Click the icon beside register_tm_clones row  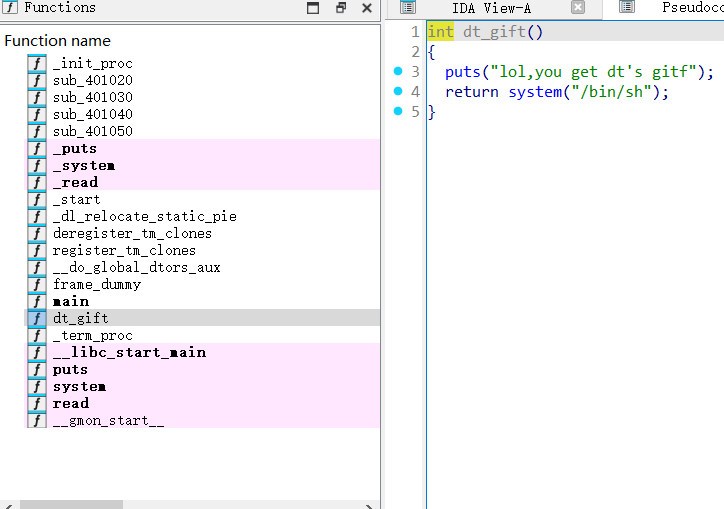click(37, 251)
